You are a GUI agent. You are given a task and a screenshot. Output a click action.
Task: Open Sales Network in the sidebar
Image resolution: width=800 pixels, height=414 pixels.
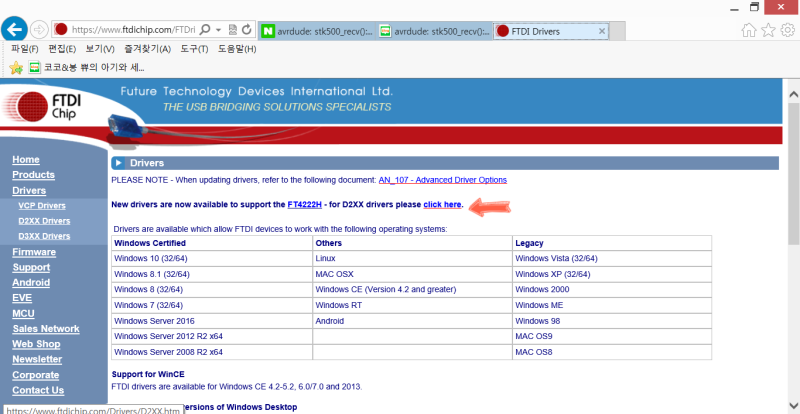click(46, 329)
